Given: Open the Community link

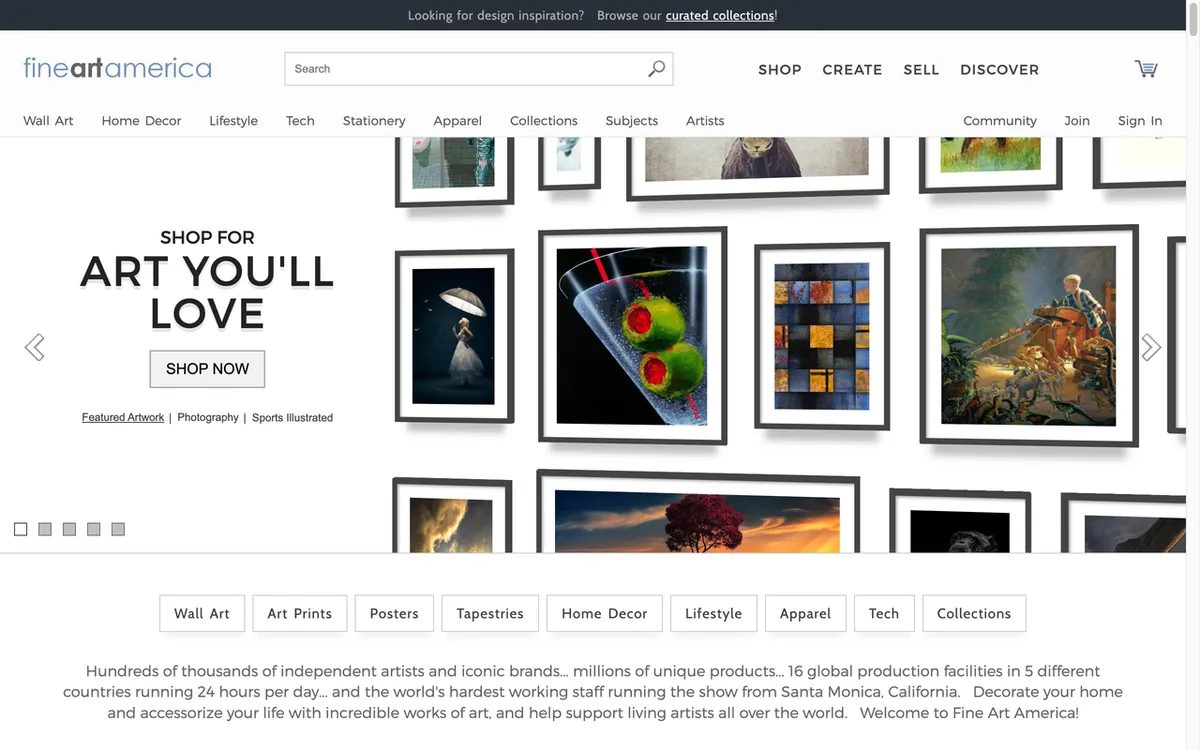Looking at the screenshot, I should pyautogui.click(x=1000, y=121).
